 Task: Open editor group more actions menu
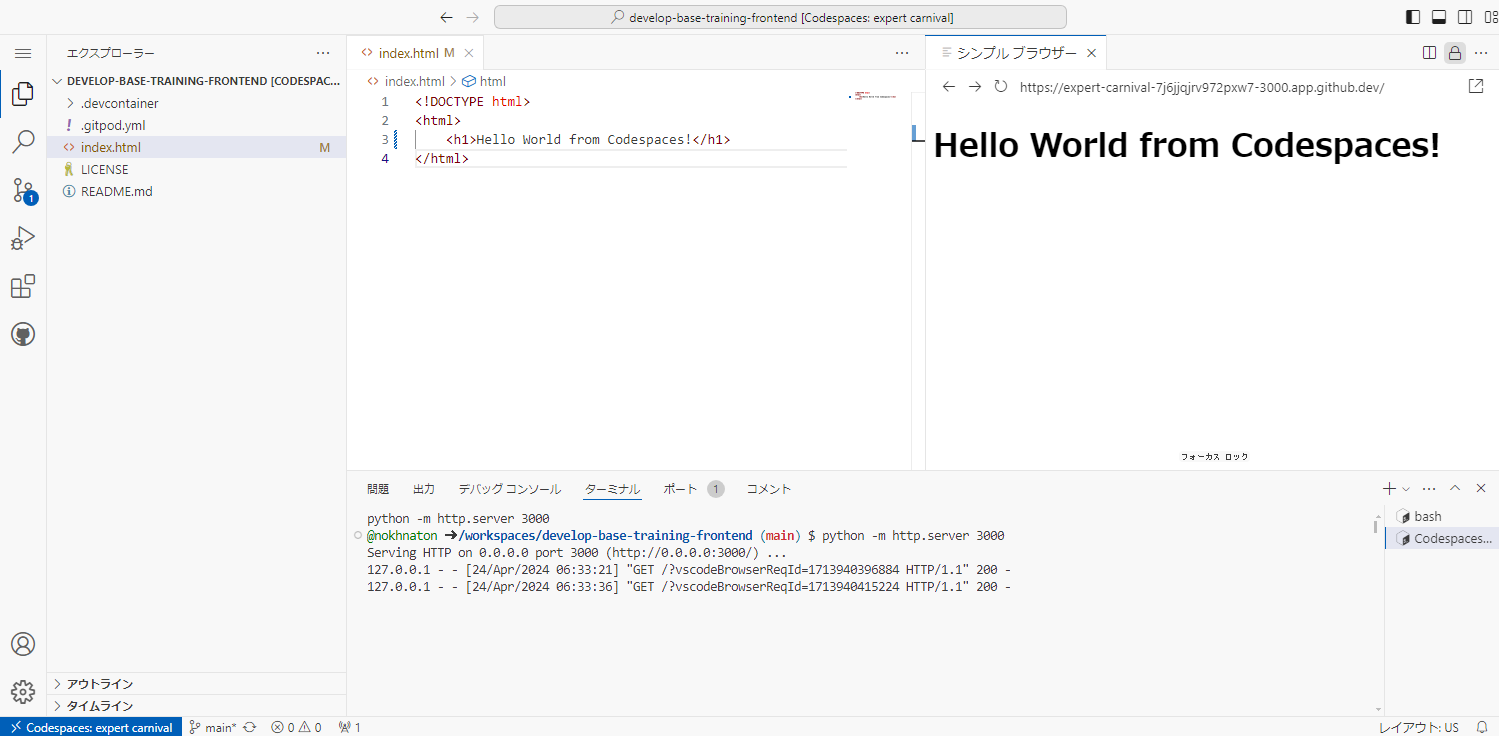[x=902, y=53]
